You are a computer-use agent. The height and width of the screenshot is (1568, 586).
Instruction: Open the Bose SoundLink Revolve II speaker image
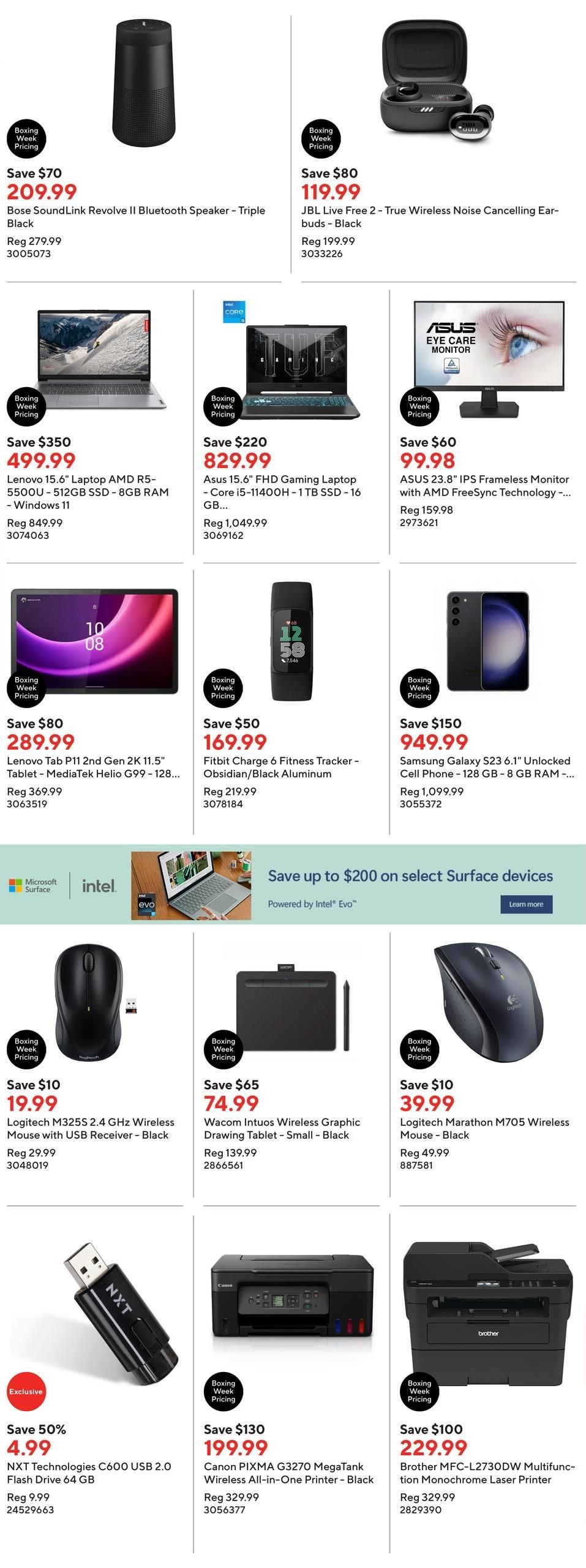click(x=144, y=83)
